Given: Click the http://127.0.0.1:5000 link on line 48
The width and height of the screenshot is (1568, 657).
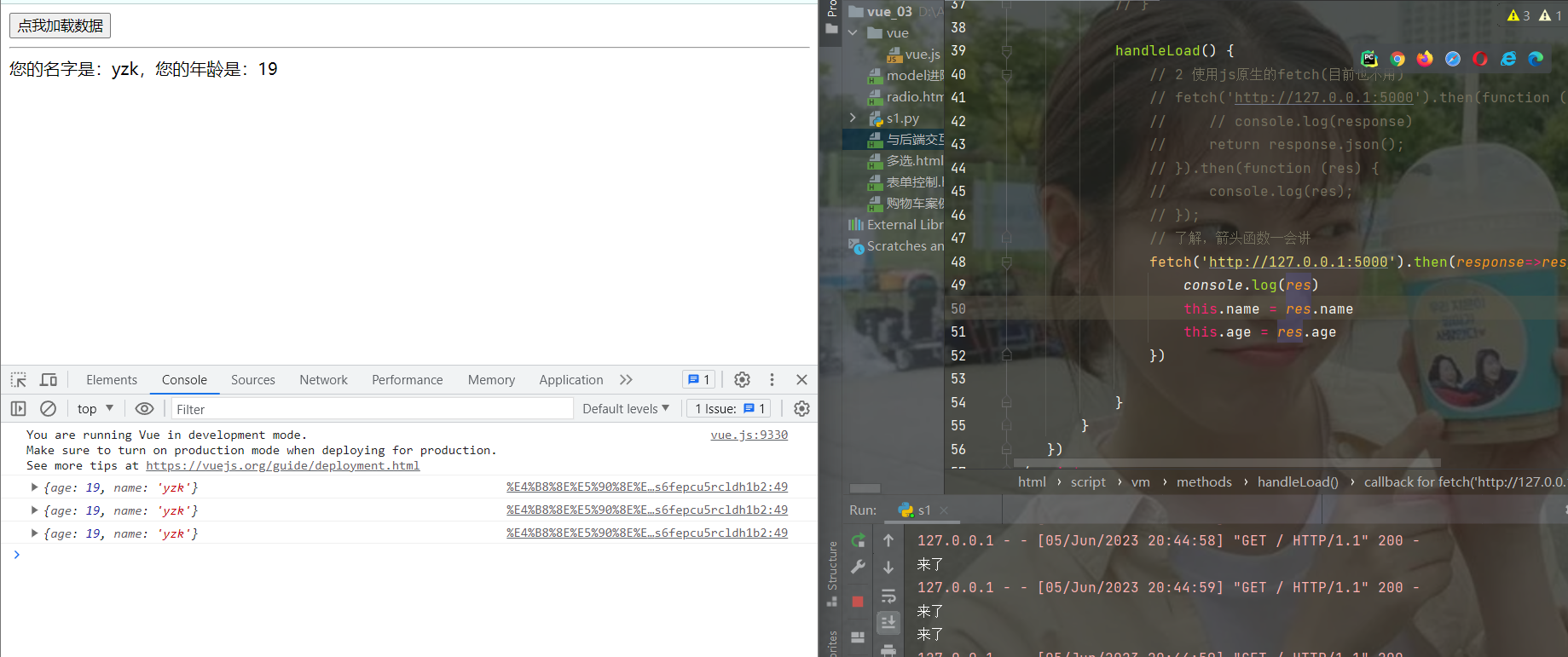Looking at the screenshot, I should pyautogui.click(x=1299, y=262).
